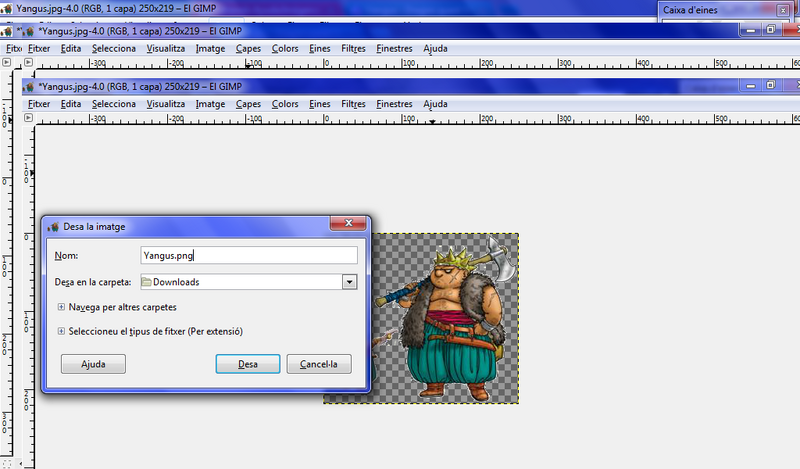The width and height of the screenshot is (800, 469).
Task: Click the Cancel·la button
Action: click(x=319, y=364)
